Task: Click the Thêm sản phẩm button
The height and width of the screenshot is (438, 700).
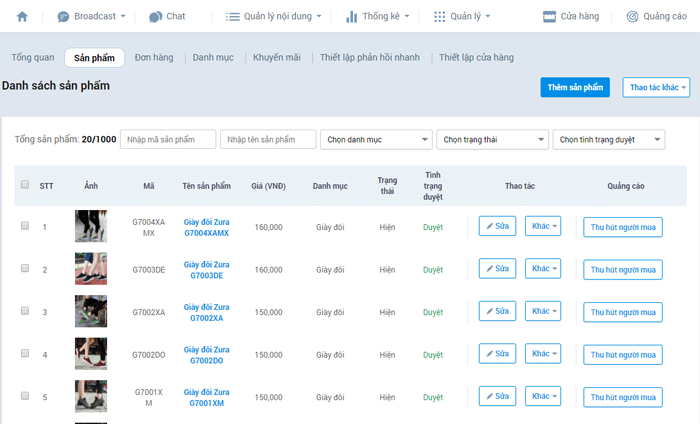Action: click(x=575, y=88)
